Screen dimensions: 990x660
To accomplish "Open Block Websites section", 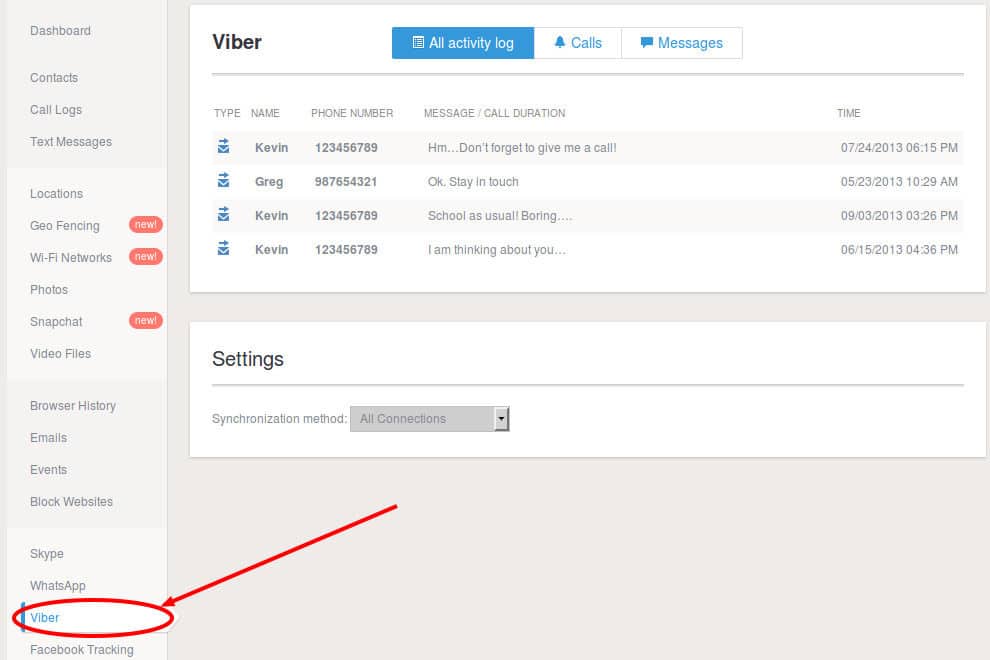I will [71, 502].
